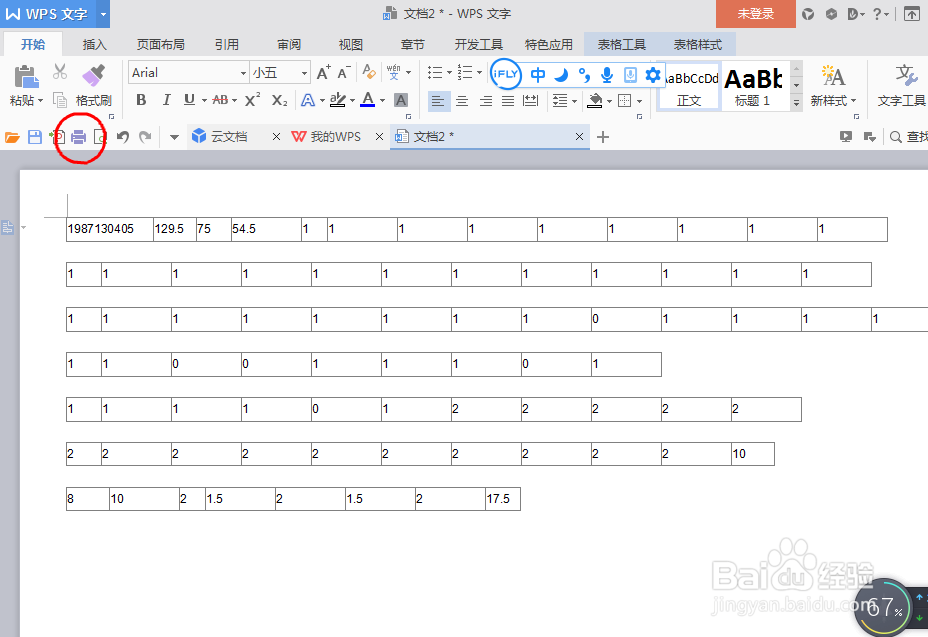928x637 pixels.
Task: Click the character shading A icon
Action: pos(401,100)
